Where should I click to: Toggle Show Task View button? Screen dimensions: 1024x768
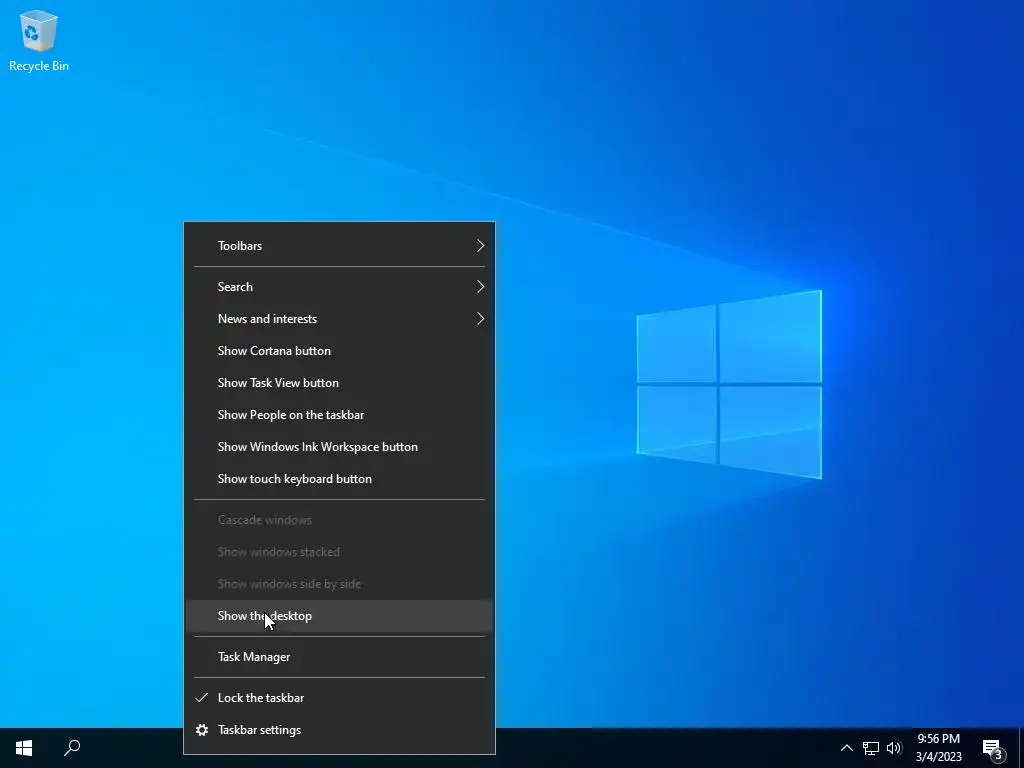pyautogui.click(x=340, y=383)
